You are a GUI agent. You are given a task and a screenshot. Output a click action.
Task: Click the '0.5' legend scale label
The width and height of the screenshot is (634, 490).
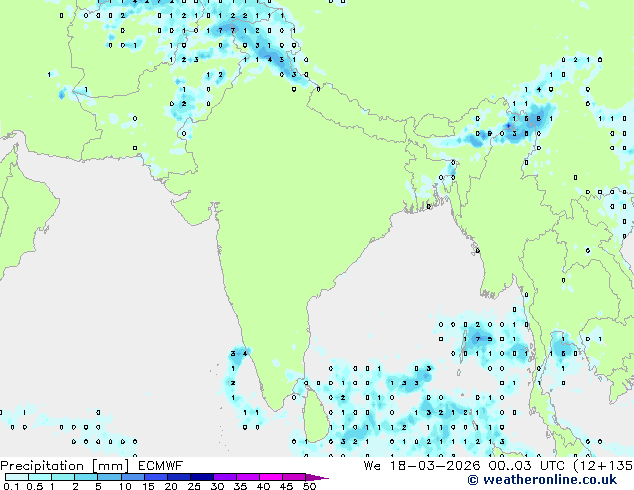(35, 486)
